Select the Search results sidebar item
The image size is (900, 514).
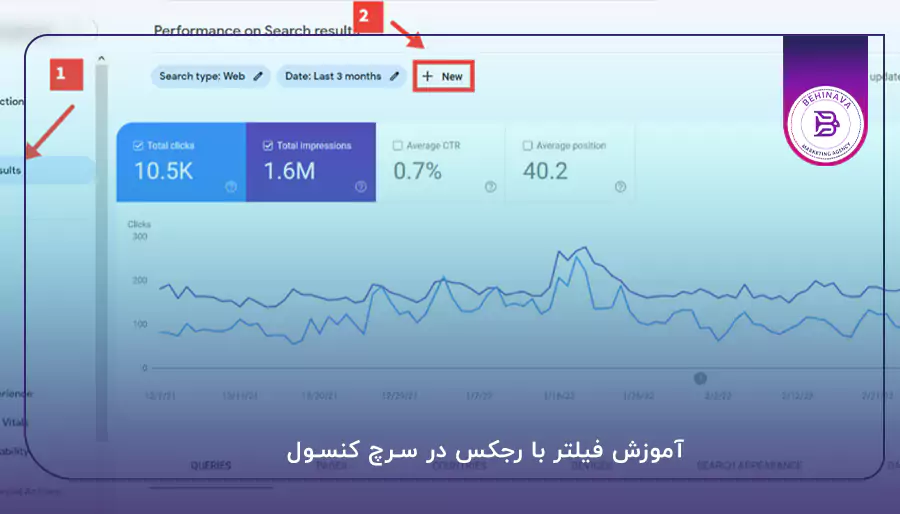(x=47, y=170)
